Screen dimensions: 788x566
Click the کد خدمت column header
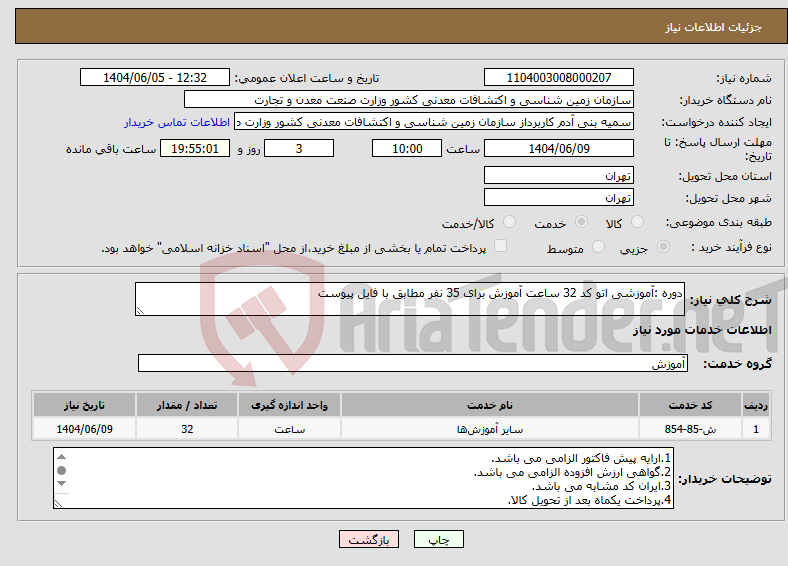[691, 405]
